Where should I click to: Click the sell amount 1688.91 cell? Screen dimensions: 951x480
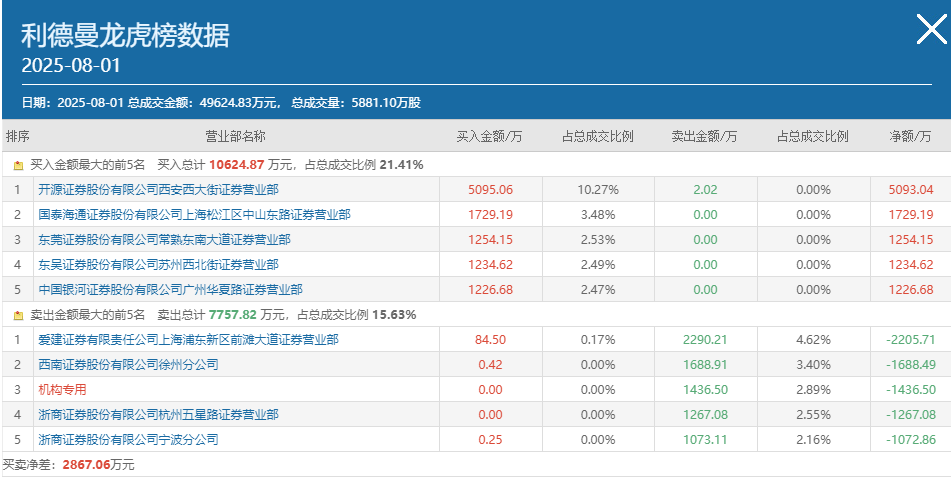click(705, 364)
